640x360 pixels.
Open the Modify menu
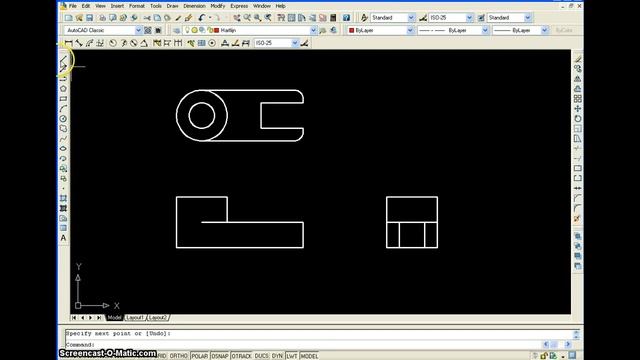pyautogui.click(x=218, y=6)
